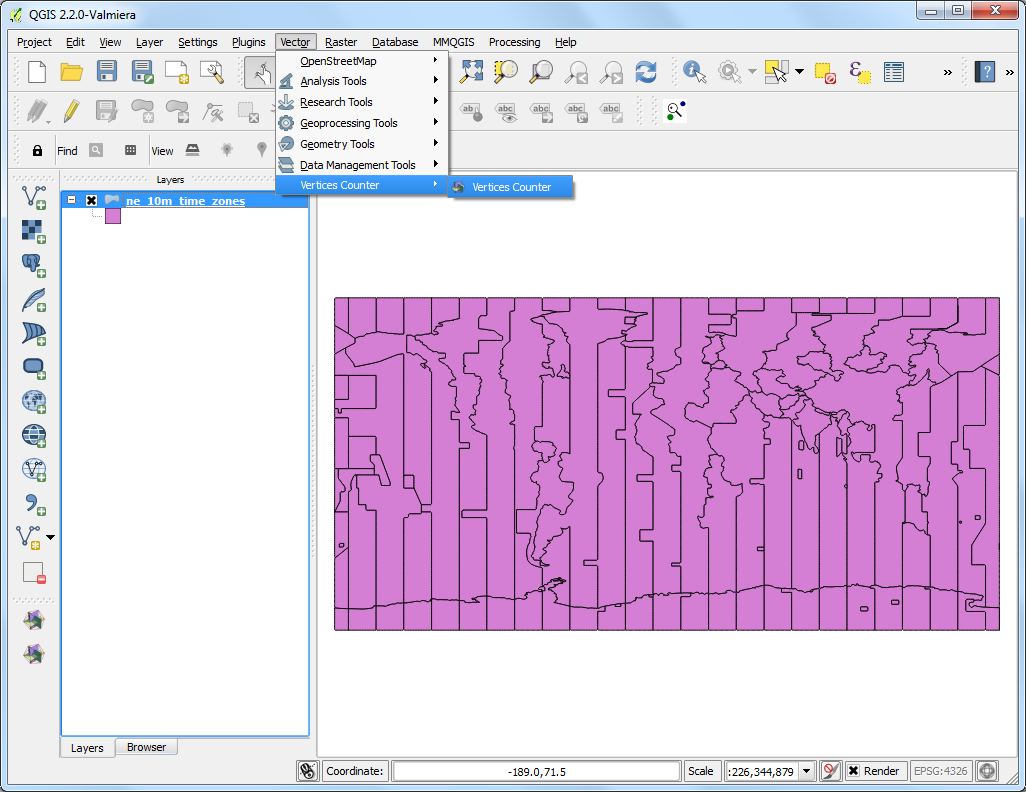
Task: Open the scale value dropdown
Action: 807,770
